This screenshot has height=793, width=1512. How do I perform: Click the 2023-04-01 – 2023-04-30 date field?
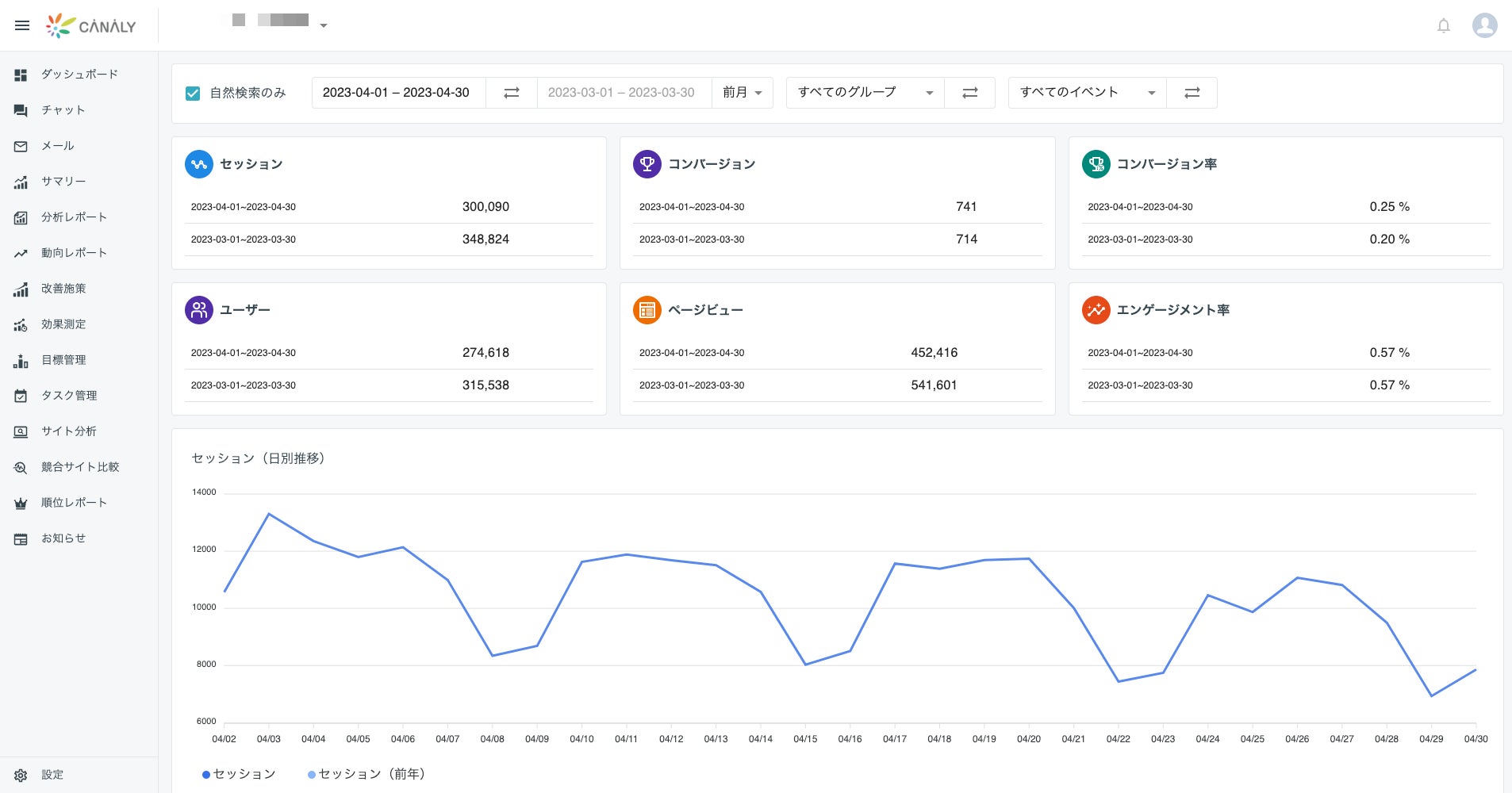[397, 93]
